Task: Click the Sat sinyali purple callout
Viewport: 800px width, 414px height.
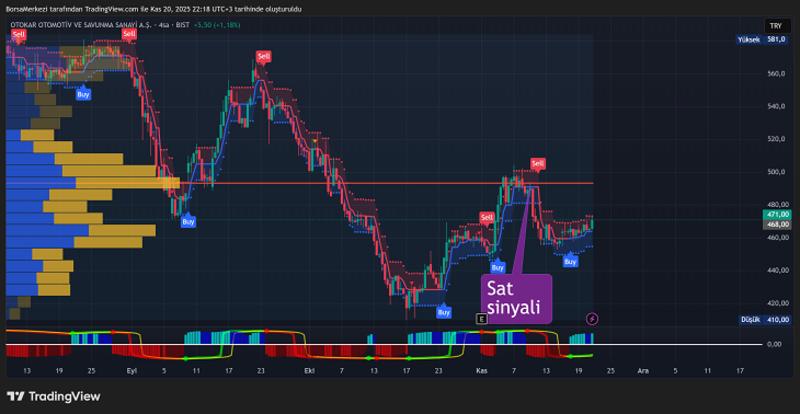Action: pyautogui.click(x=516, y=299)
